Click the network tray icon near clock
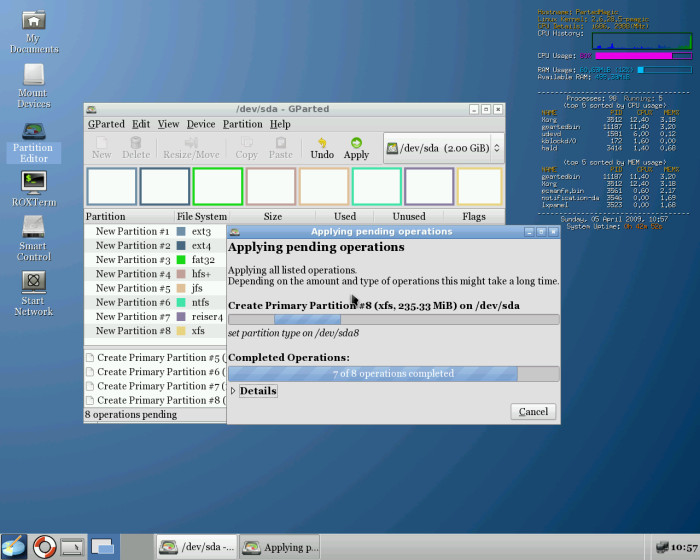 coord(662,547)
